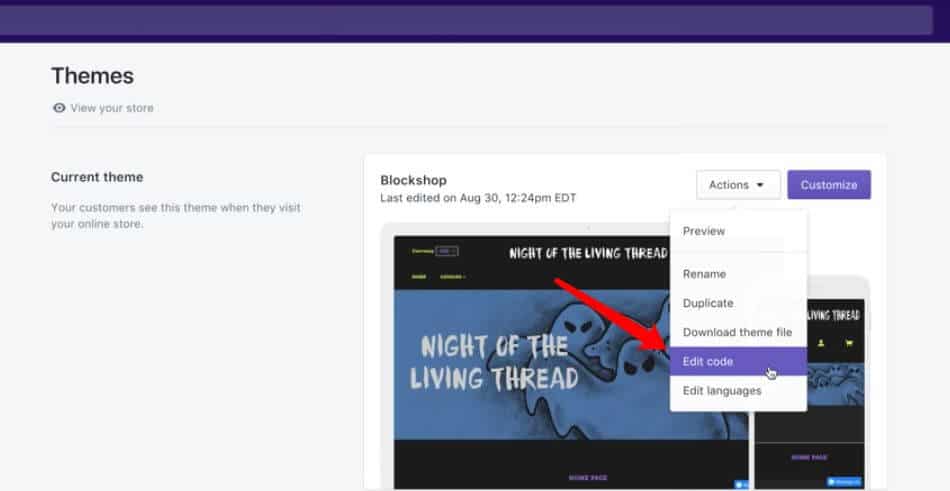Screen dimensions: 950x491
Task: Open the Actions dropdown for Blockshop
Action: pos(738,185)
